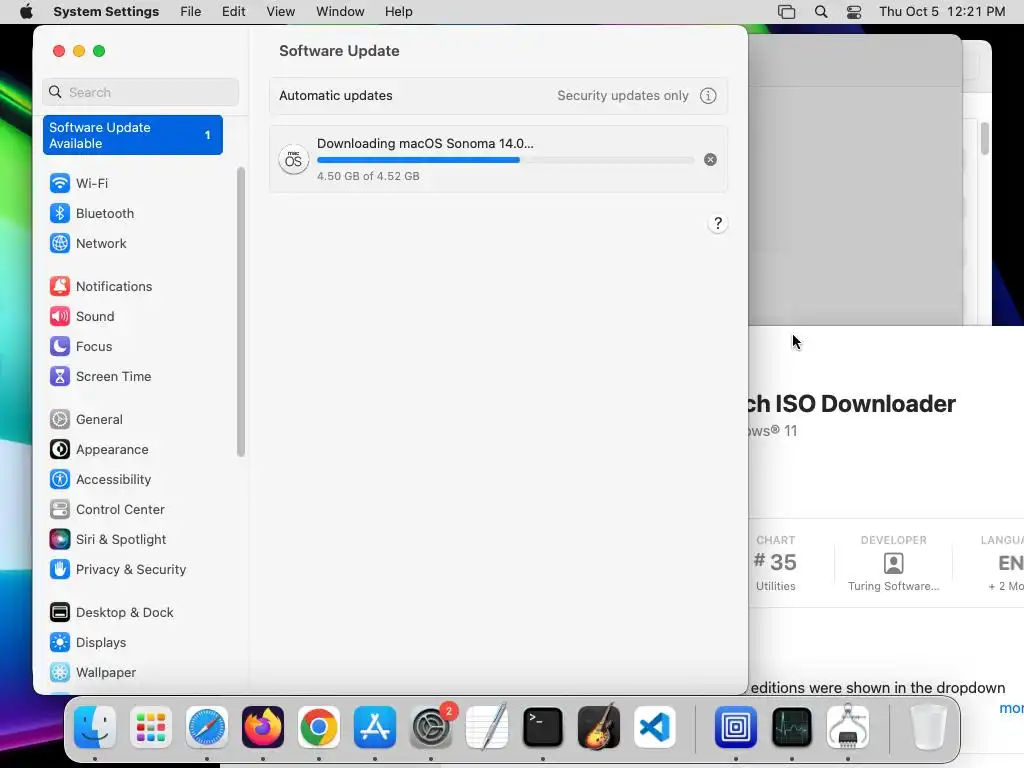This screenshot has height=768, width=1024.
Task: Open Wallpaper settings
Action: point(93,673)
